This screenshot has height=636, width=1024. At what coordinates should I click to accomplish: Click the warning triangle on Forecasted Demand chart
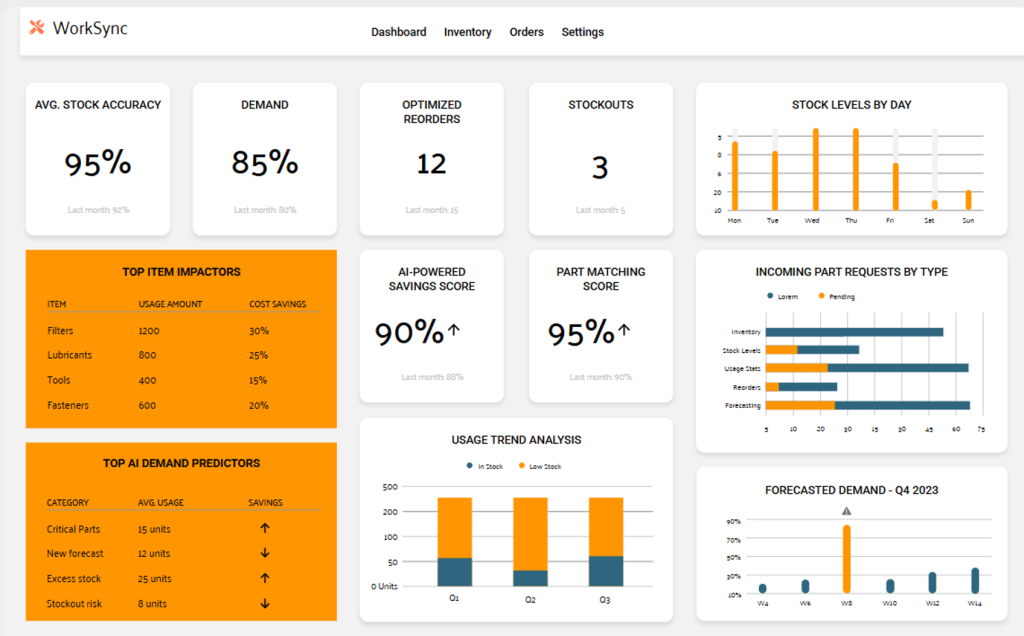(x=845, y=511)
